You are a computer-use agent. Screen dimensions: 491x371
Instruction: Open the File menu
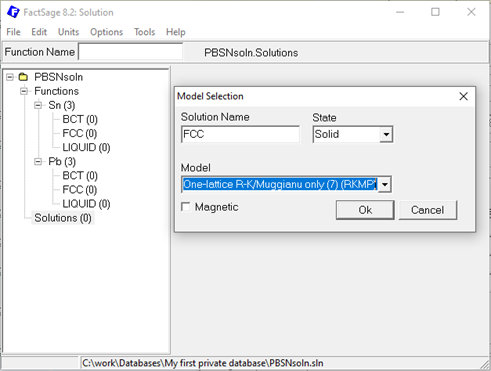(x=13, y=32)
